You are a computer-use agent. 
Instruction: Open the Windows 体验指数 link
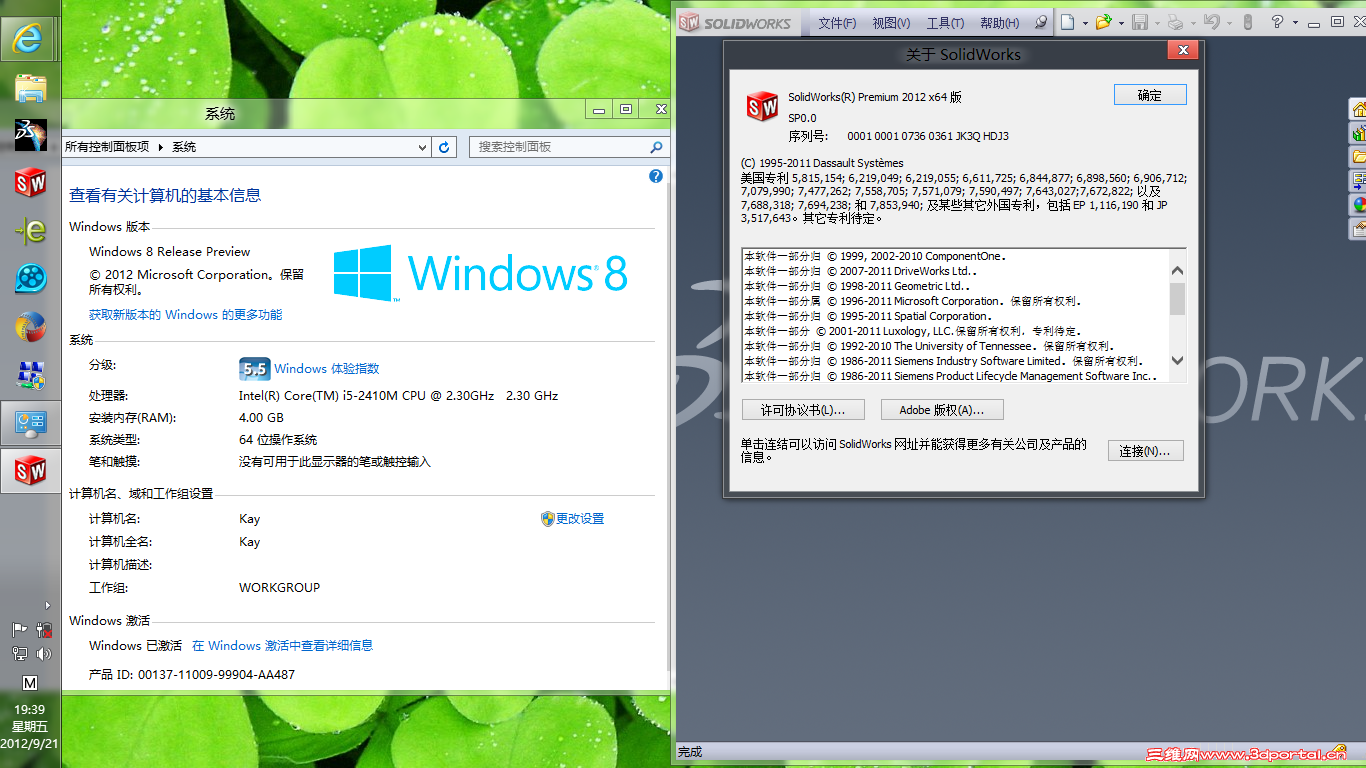point(326,369)
